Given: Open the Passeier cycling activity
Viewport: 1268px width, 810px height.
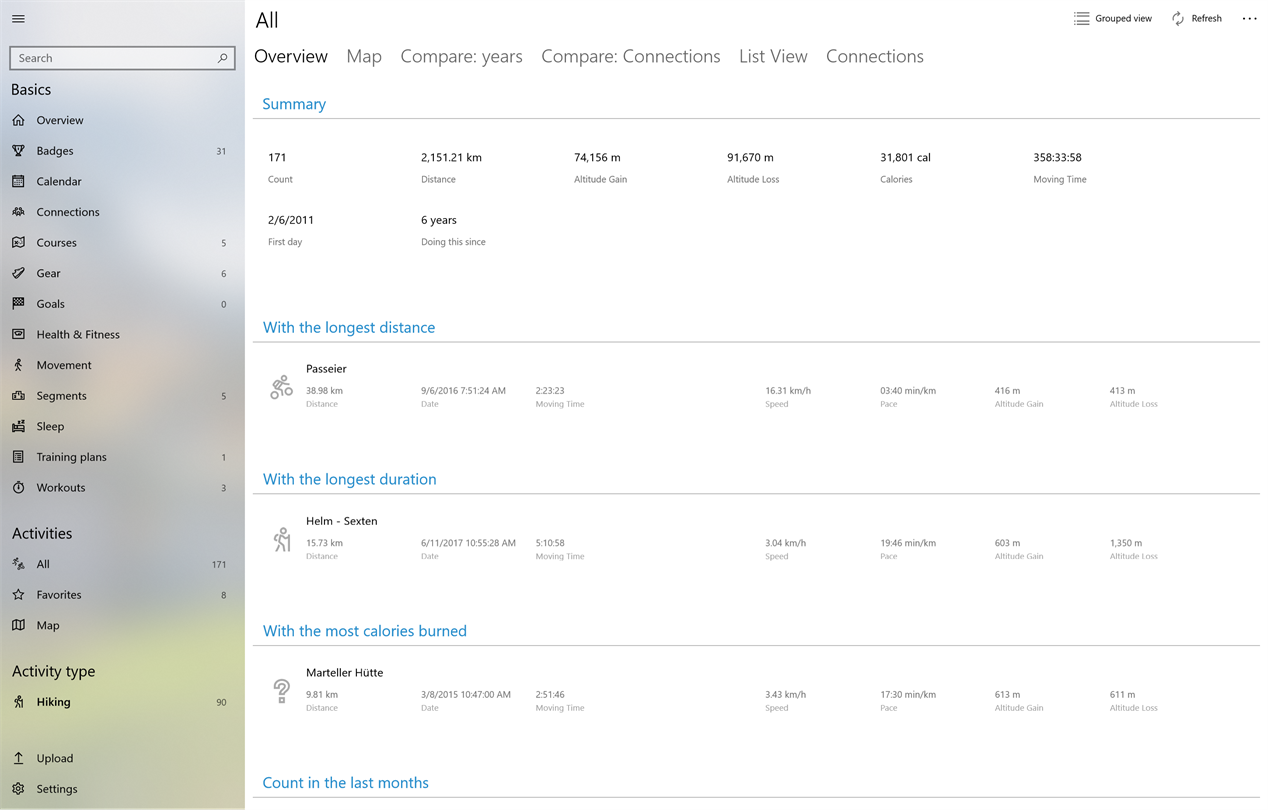Looking at the screenshot, I should (x=326, y=369).
